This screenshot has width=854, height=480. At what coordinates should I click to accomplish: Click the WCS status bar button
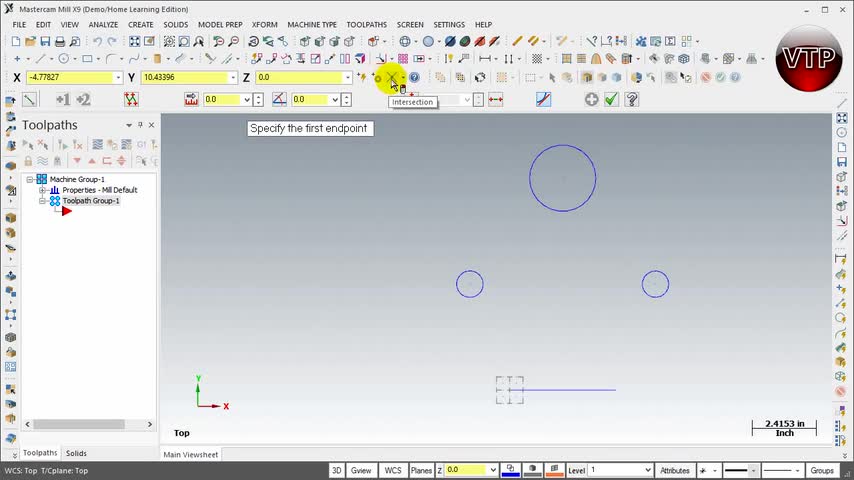coord(393,470)
